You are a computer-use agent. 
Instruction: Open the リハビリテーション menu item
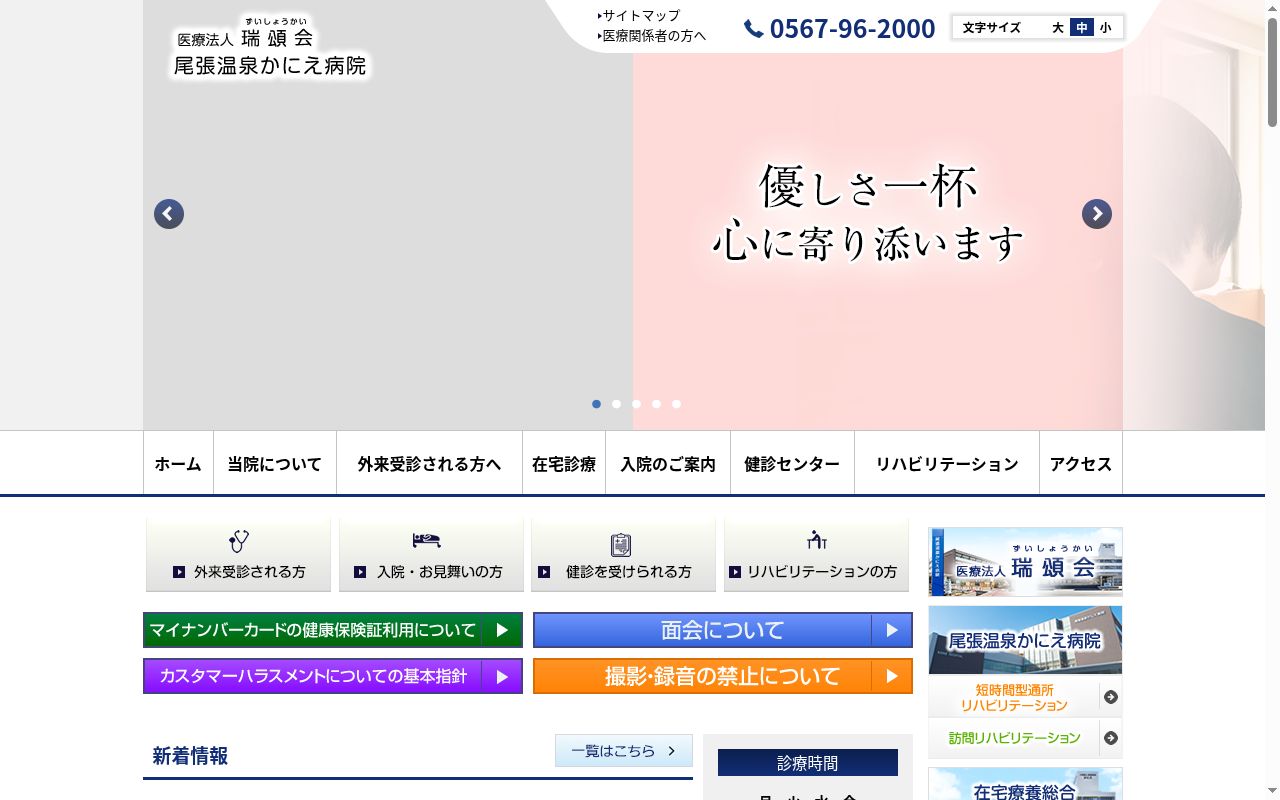[x=947, y=463]
